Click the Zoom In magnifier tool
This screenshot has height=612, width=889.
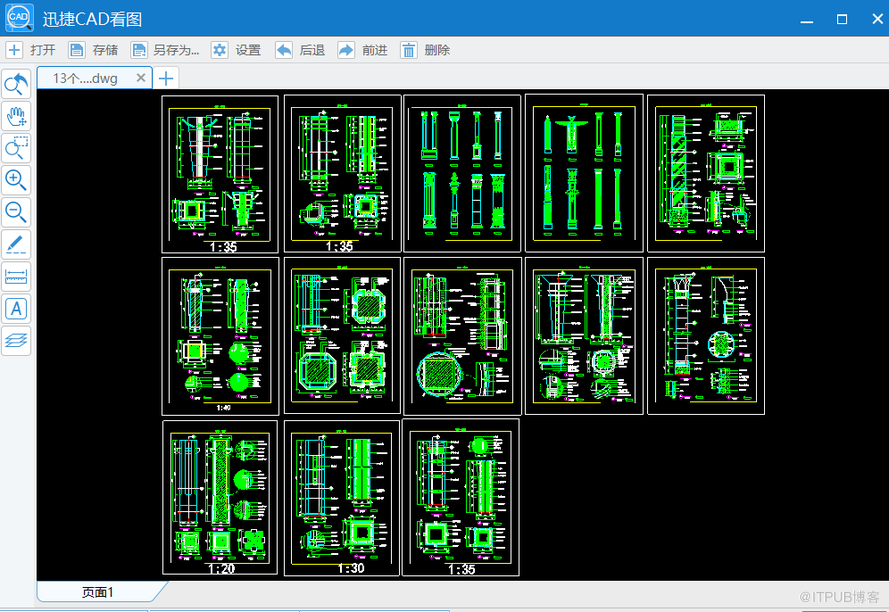click(x=17, y=181)
